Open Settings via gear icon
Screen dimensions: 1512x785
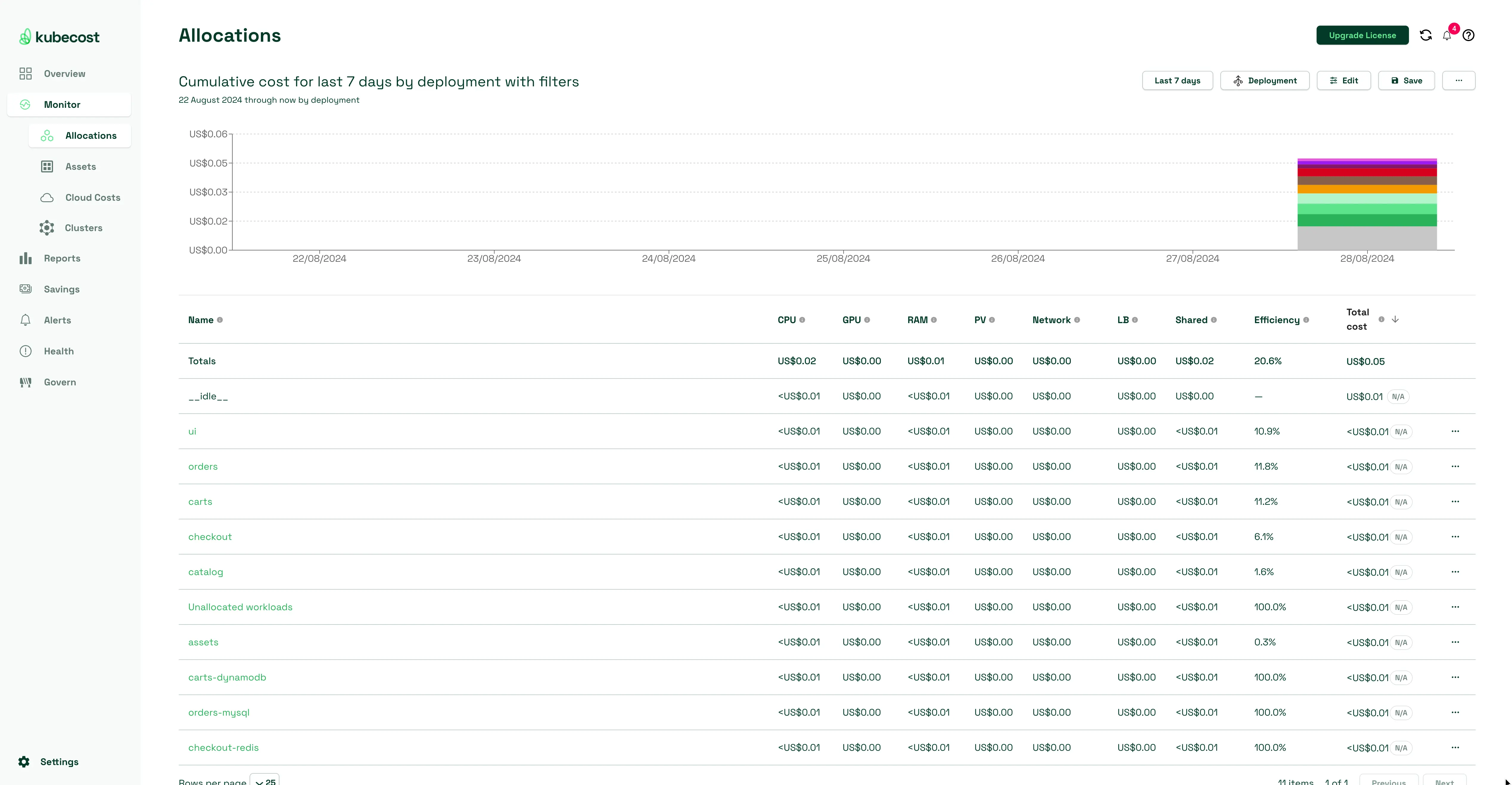(x=24, y=761)
